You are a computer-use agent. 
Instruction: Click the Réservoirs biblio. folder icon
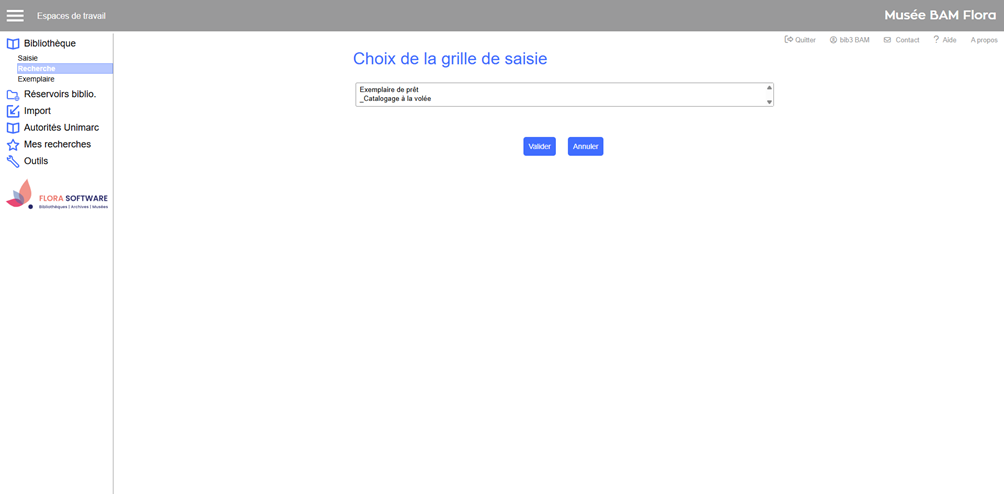click(x=13, y=95)
